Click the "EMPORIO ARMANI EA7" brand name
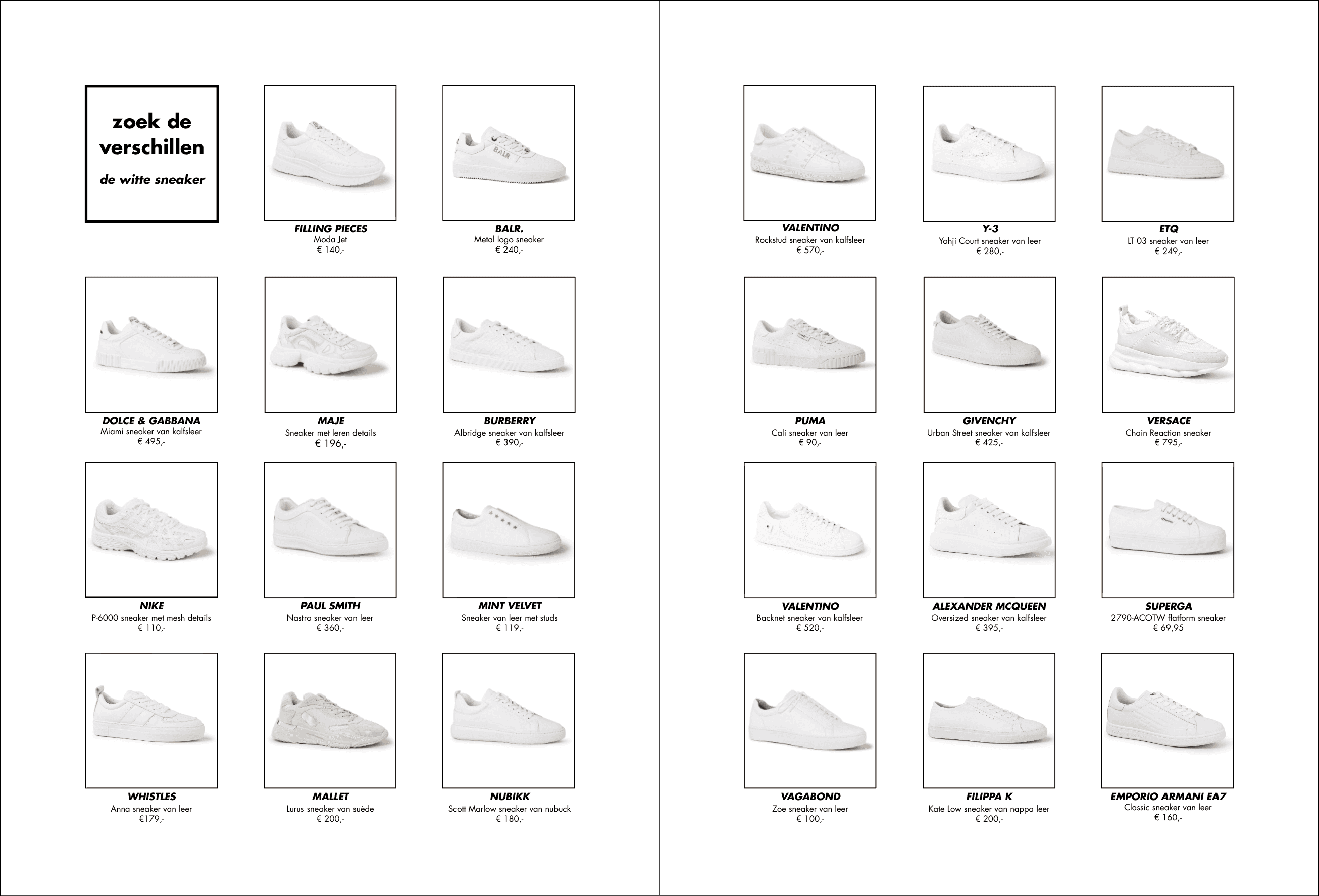Image resolution: width=1319 pixels, height=896 pixels. pyautogui.click(x=1168, y=797)
